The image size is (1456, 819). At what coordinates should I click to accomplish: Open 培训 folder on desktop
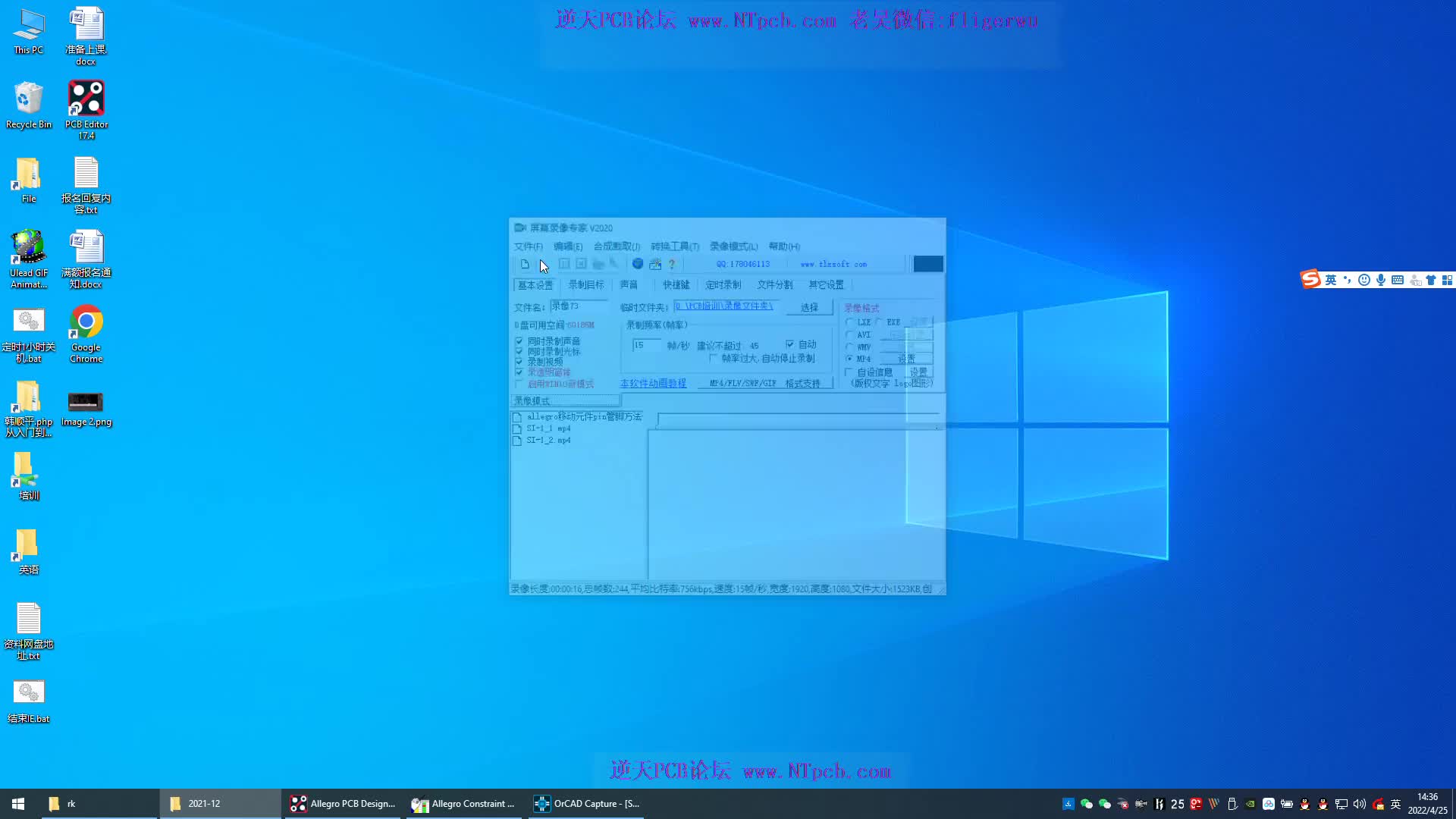[x=29, y=477]
